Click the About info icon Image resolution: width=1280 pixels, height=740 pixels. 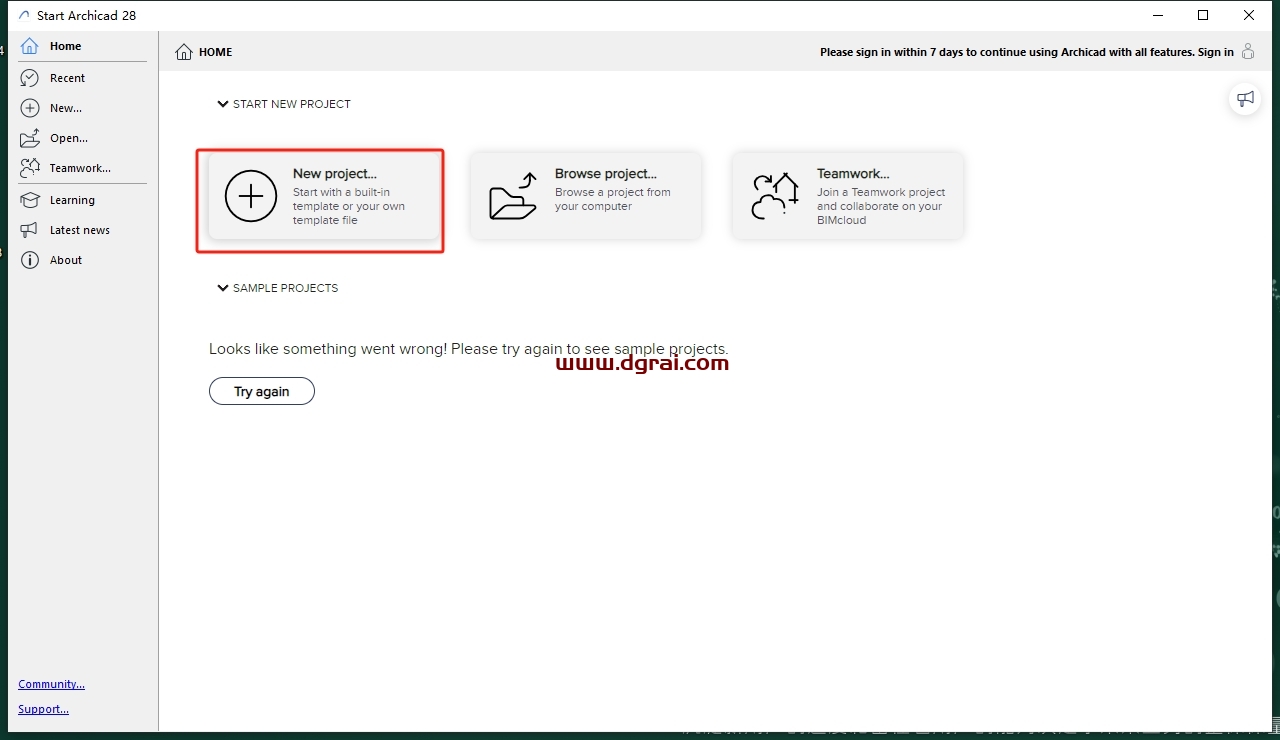(30, 260)
